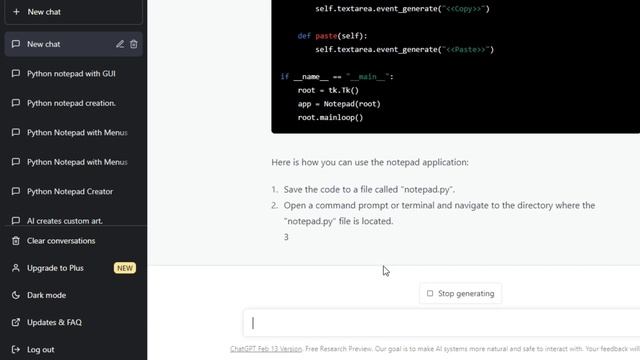Open the Python Notepad Creator conversation
This screenshot has width=640, height=360.
point(73,191)
